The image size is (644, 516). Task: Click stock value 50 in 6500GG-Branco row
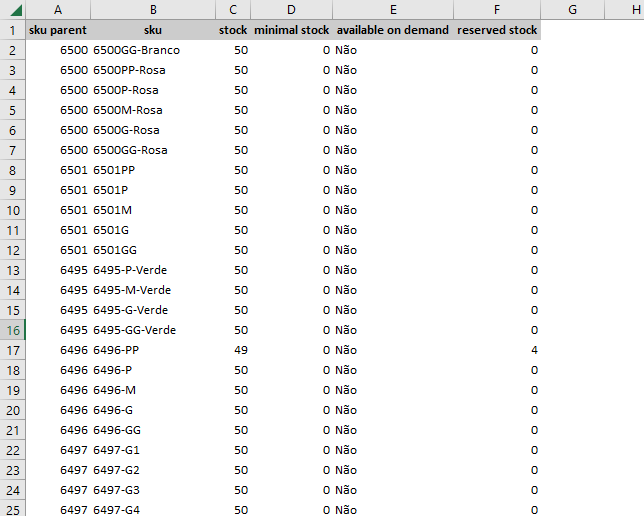tap(233, 50)
